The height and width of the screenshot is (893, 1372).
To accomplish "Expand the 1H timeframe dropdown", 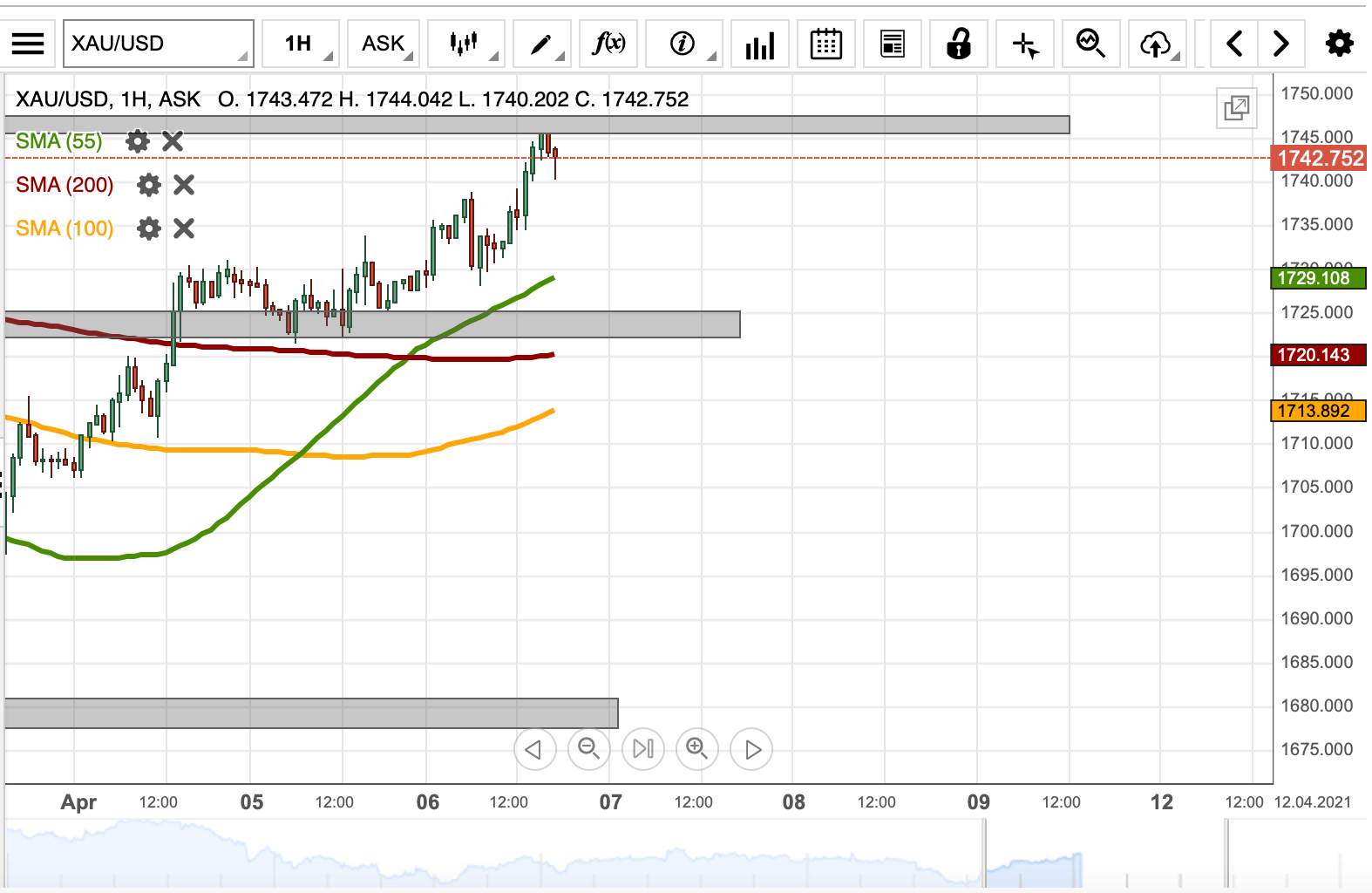I will (301, 44).
